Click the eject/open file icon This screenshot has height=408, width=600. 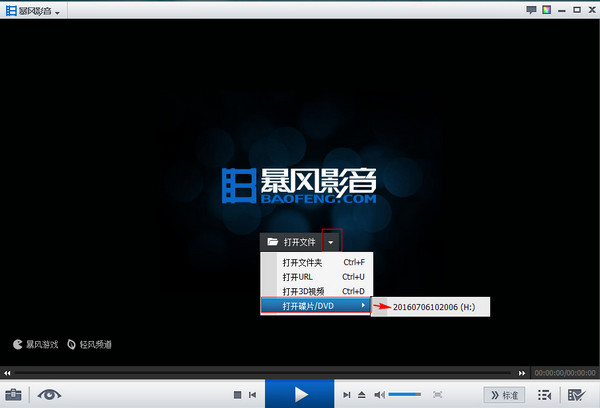362,395
